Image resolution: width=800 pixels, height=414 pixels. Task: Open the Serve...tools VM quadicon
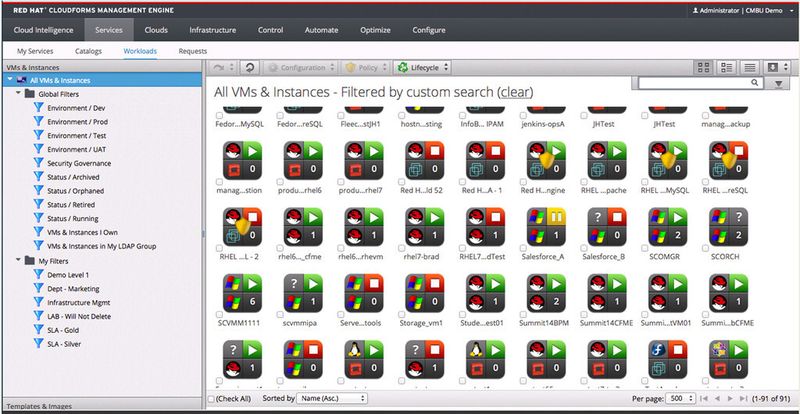point(364,293)
